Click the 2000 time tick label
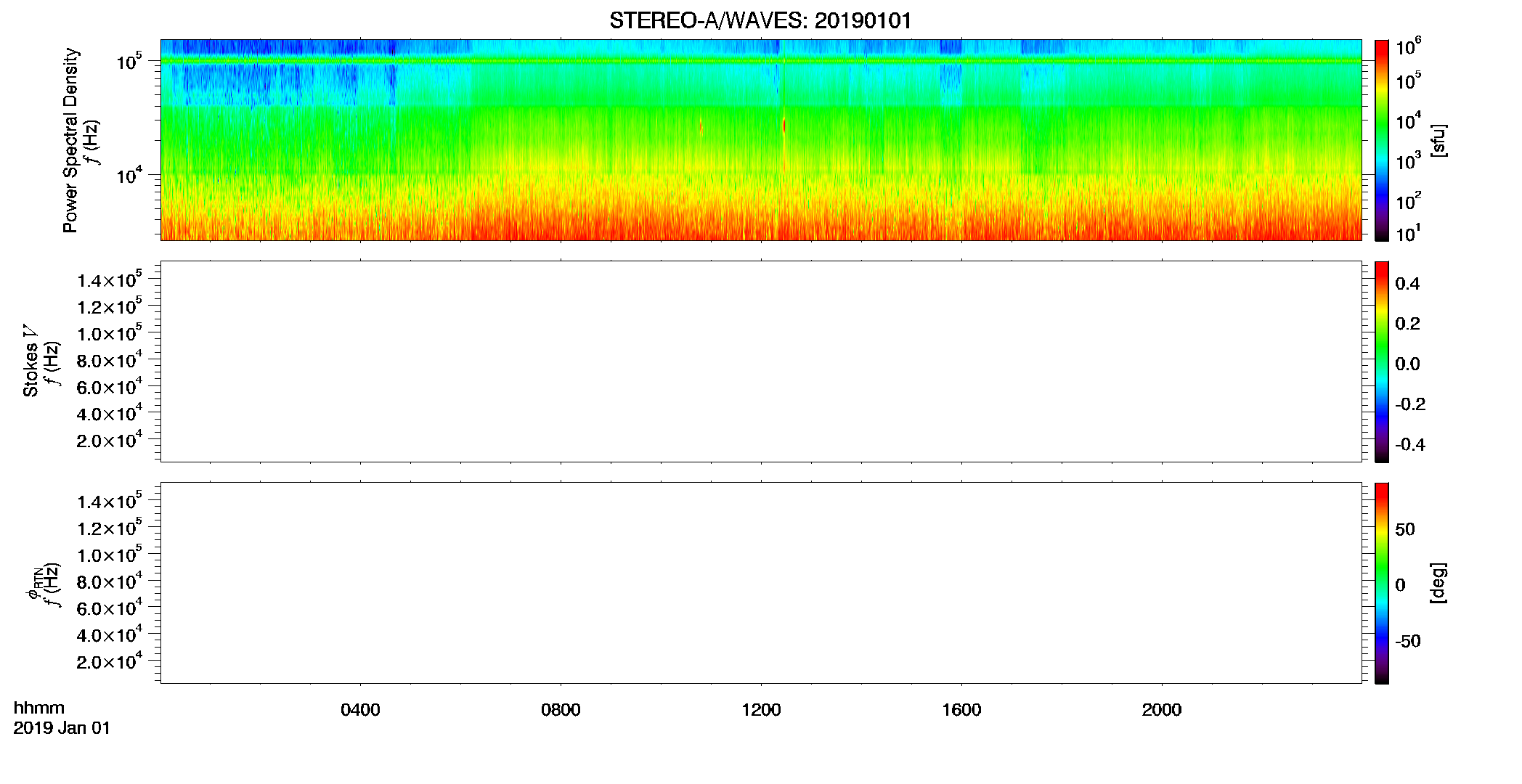 click(1162, 710)
